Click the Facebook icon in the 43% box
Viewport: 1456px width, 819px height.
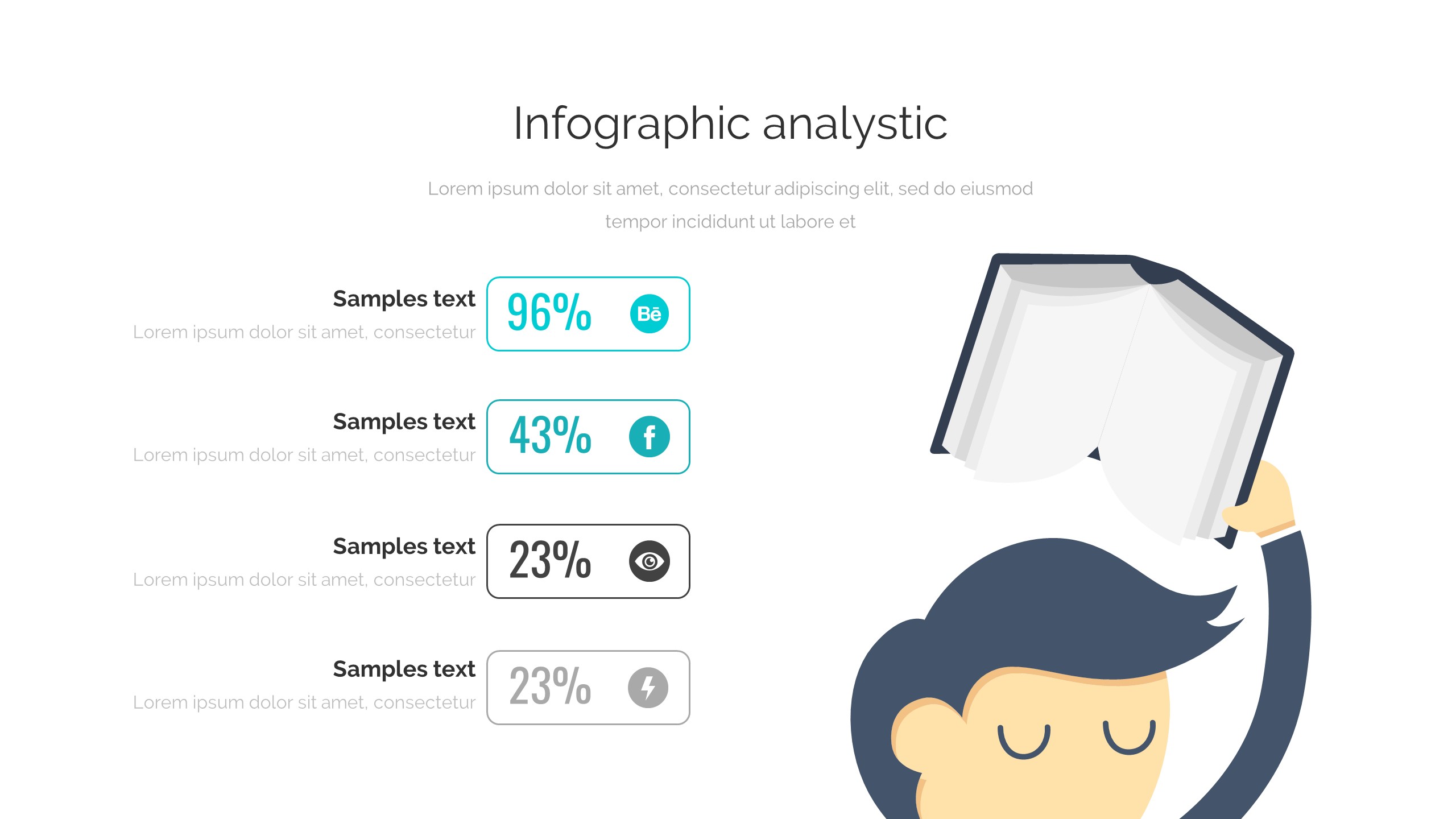click(649, 437)
